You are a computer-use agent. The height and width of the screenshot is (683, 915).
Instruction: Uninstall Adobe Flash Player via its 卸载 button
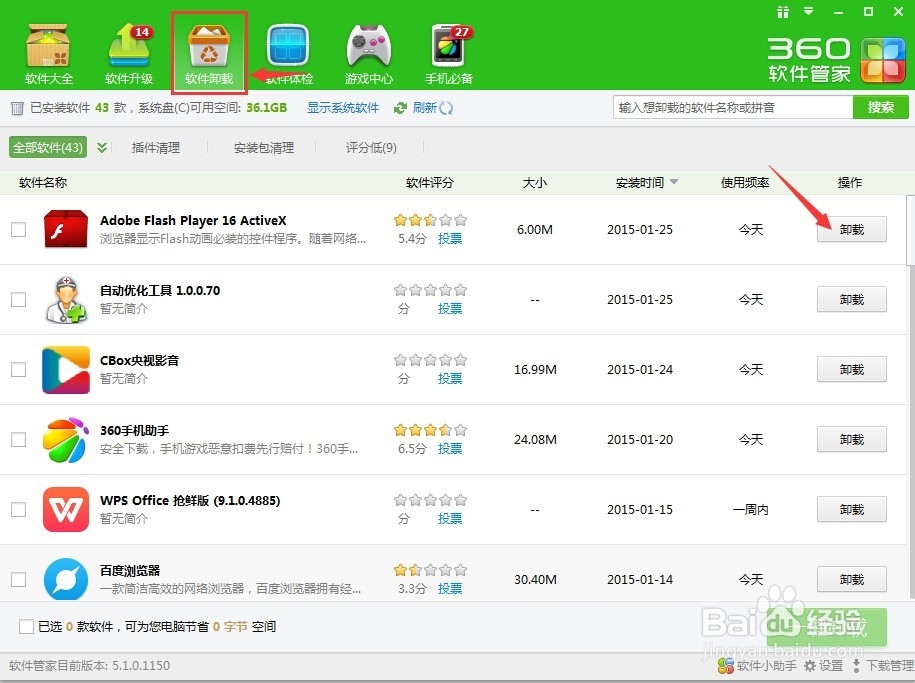851,229
